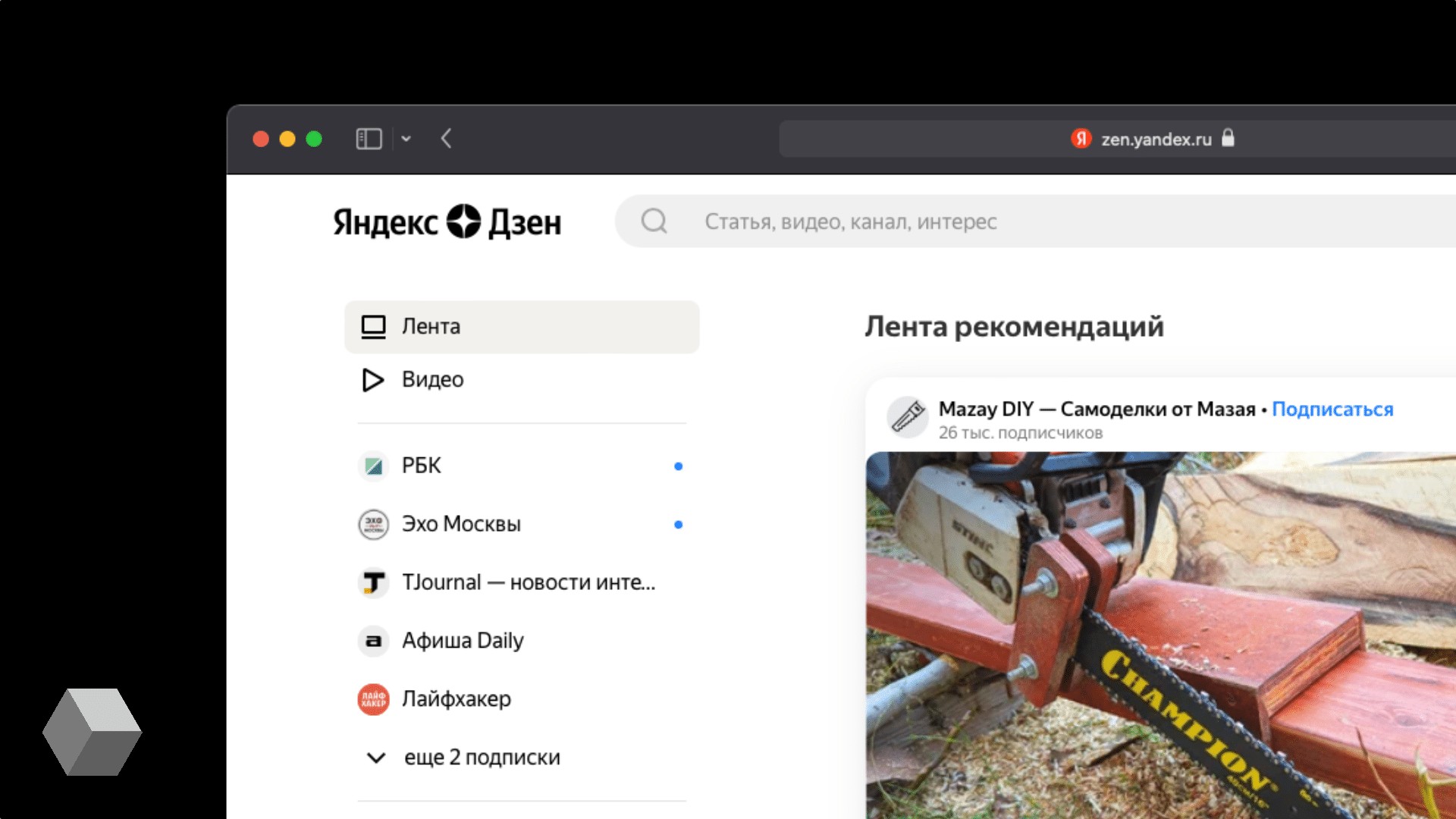Click the unread dot beside Эхо Москвы
The image size is (1456, 819).
coord(679,525)
